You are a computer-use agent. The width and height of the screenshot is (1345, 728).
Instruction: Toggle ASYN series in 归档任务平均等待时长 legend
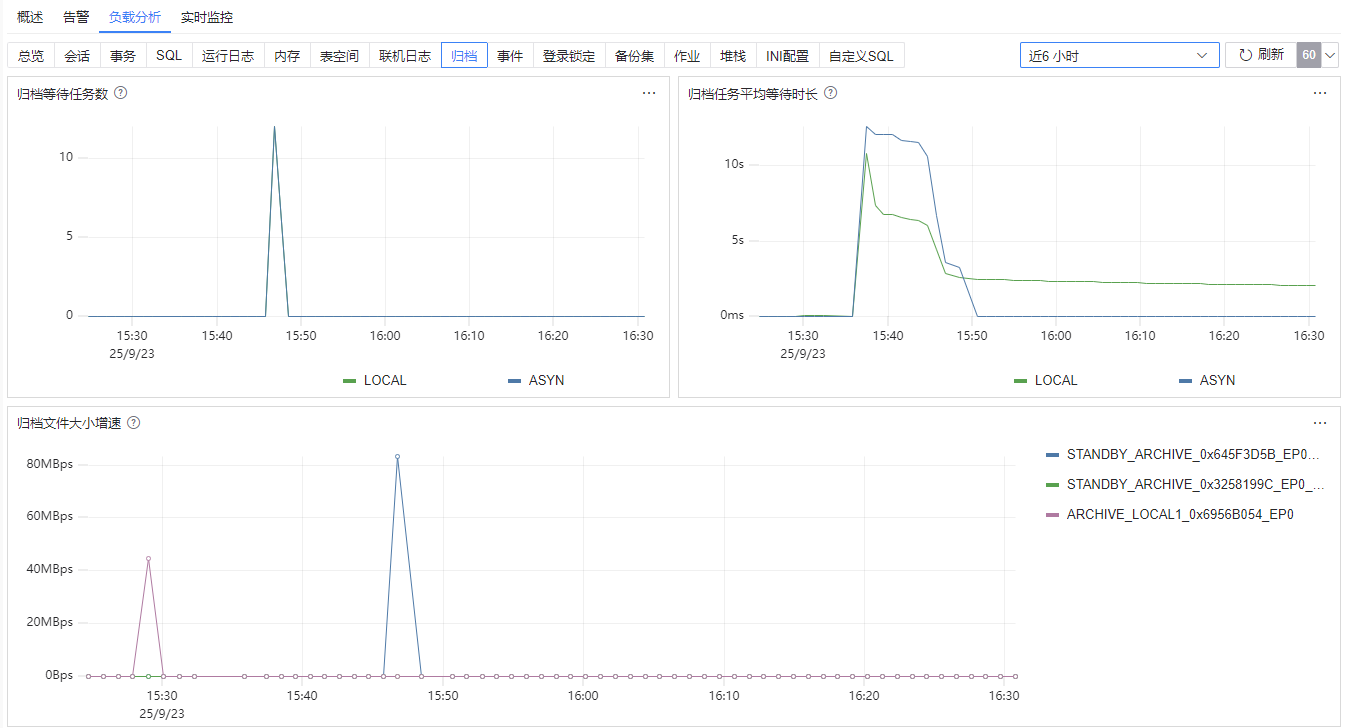(x=1207, y=381)
